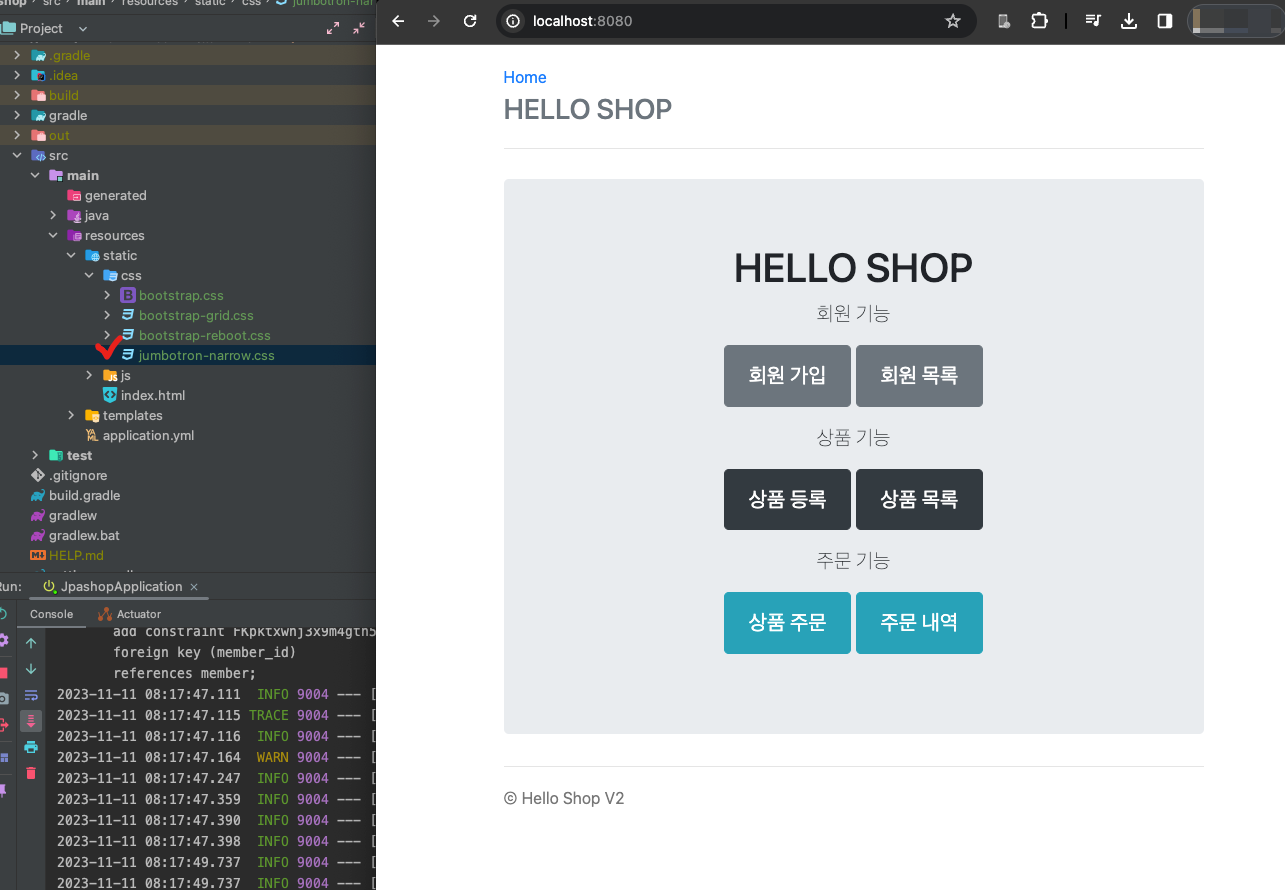Click the camera thread dump icon

pos(4,698)
